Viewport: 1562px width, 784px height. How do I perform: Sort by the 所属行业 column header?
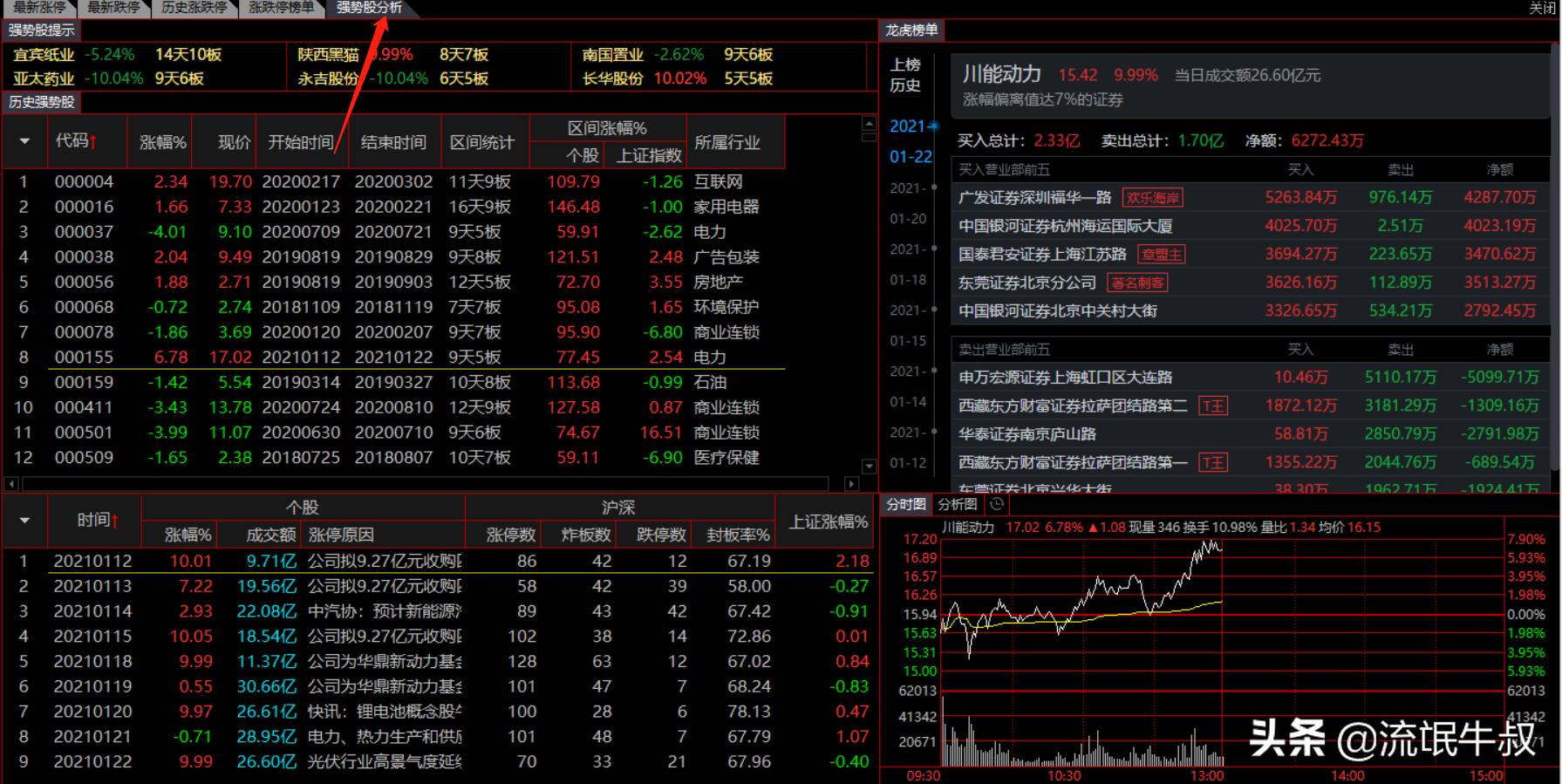[727, 141]
